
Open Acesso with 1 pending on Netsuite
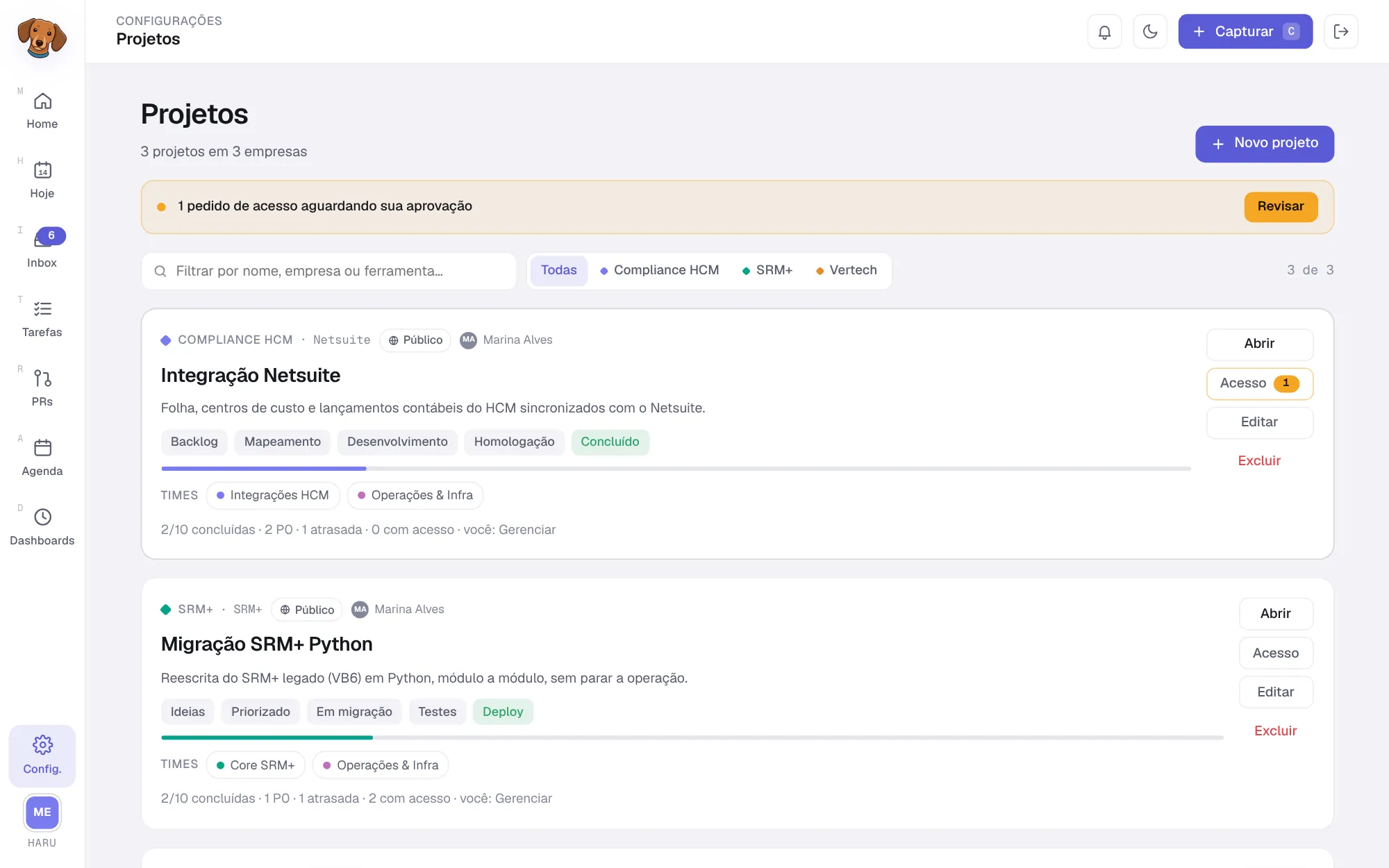1259,383
